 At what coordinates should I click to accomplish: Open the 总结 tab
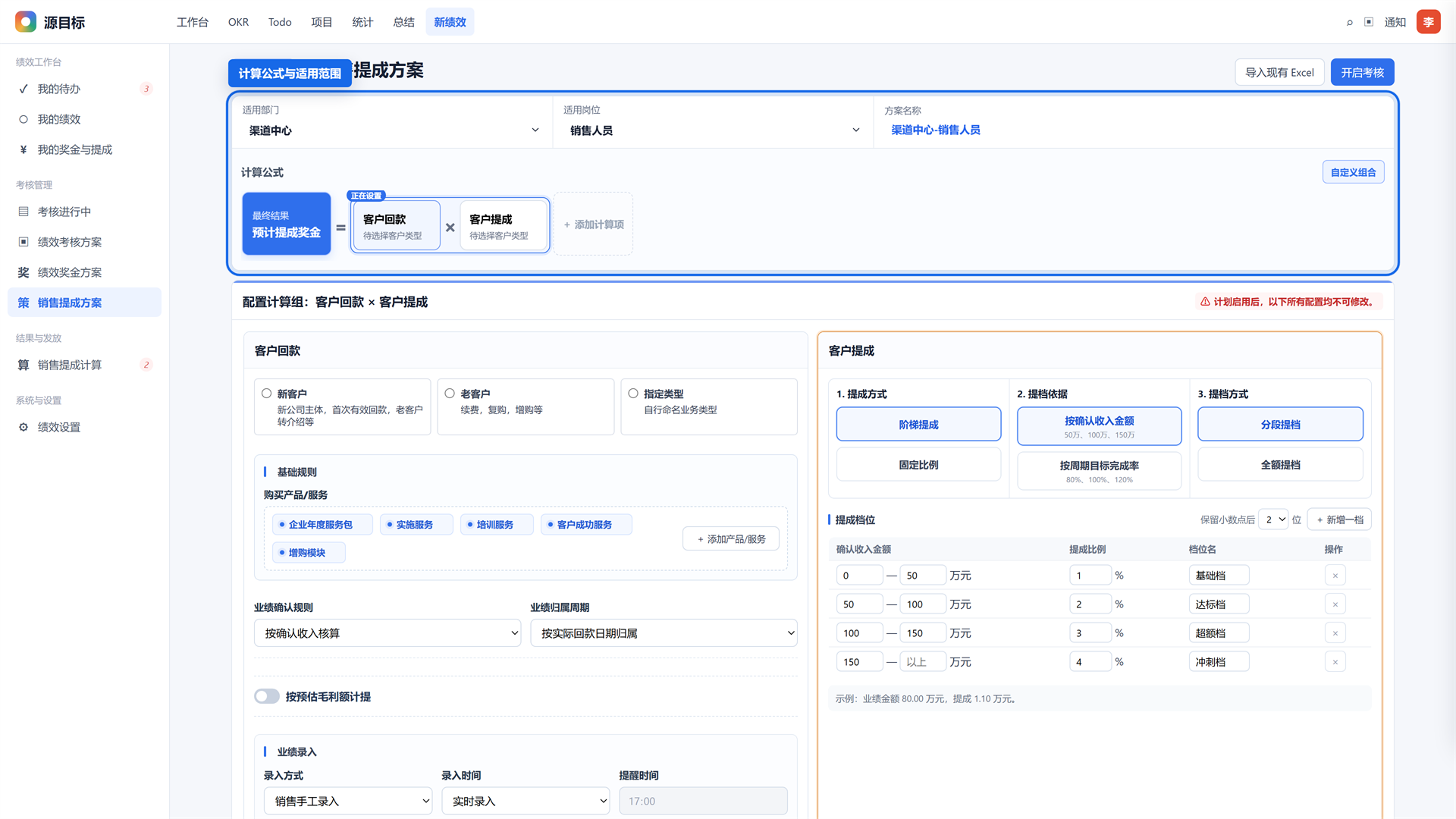(x=403, y=22)
